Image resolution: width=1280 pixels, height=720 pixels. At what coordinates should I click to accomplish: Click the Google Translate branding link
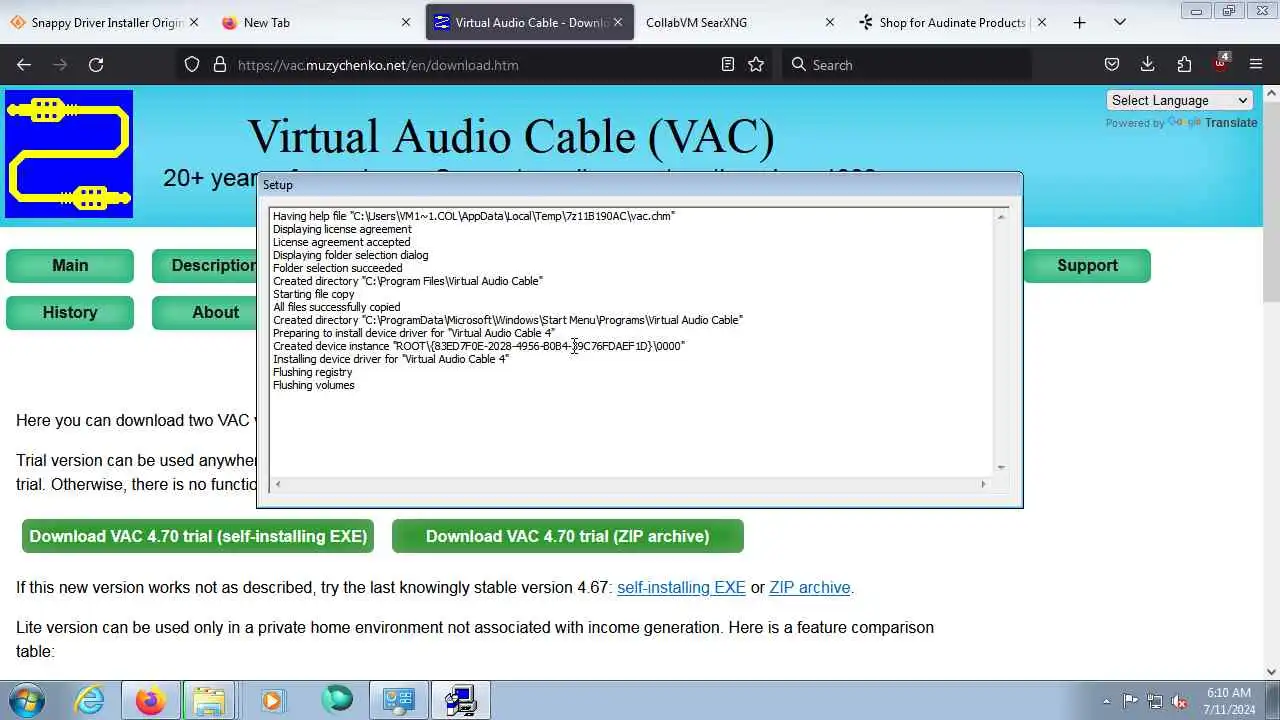click(x=1213, y=123)
